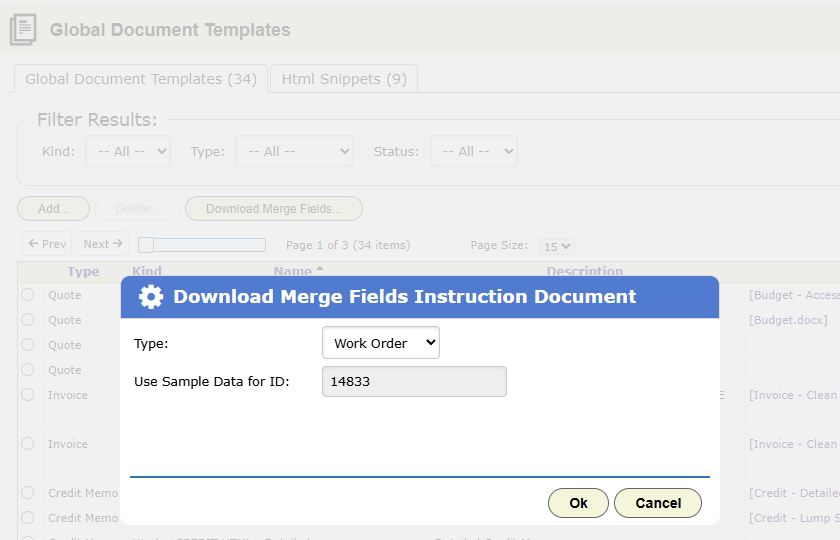This screenshot has height=540, width=840.
Task: Click the page slider handle
Action: 146,245
